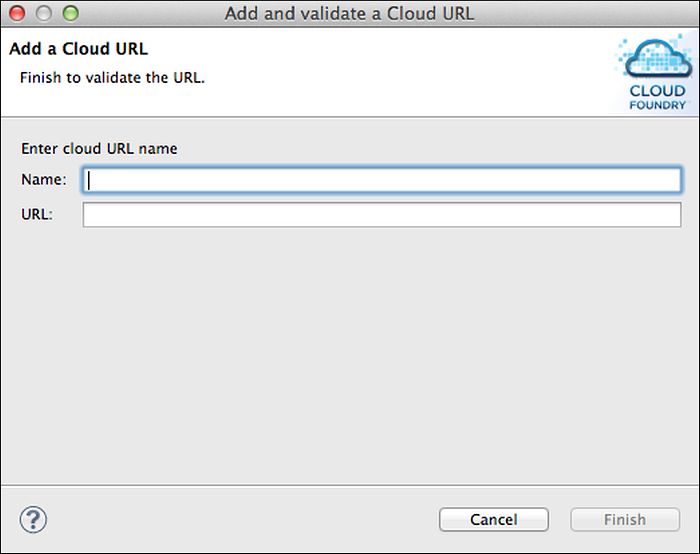Click the Finish button
The image size is (700, 554).
625,520
